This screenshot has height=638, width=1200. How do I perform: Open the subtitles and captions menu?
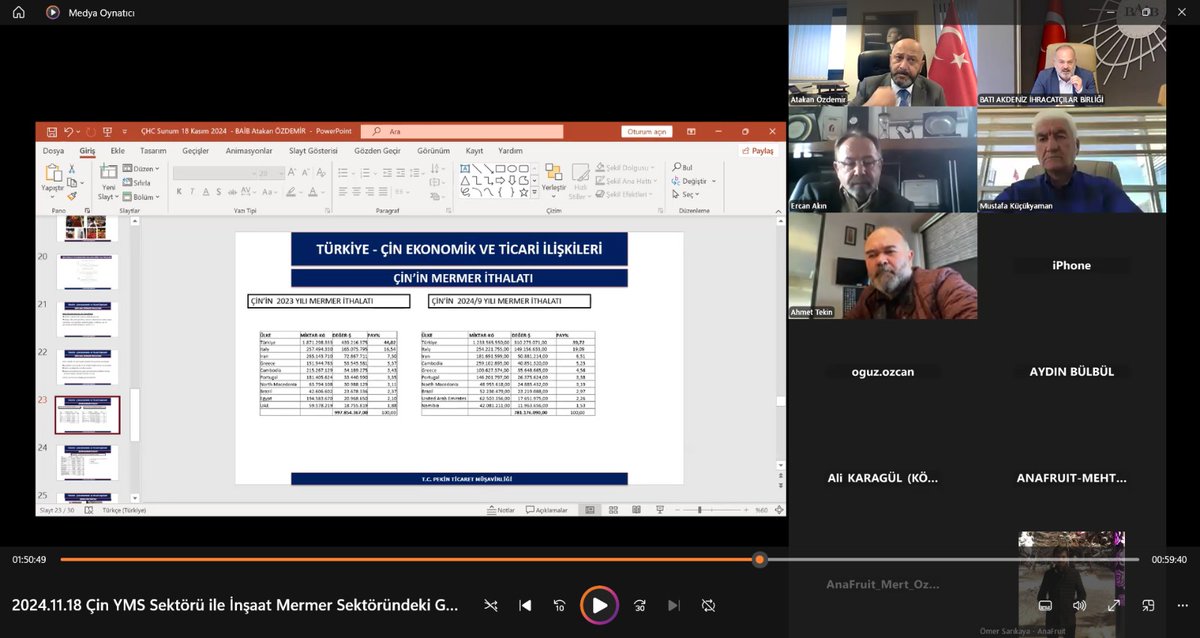1045,605
